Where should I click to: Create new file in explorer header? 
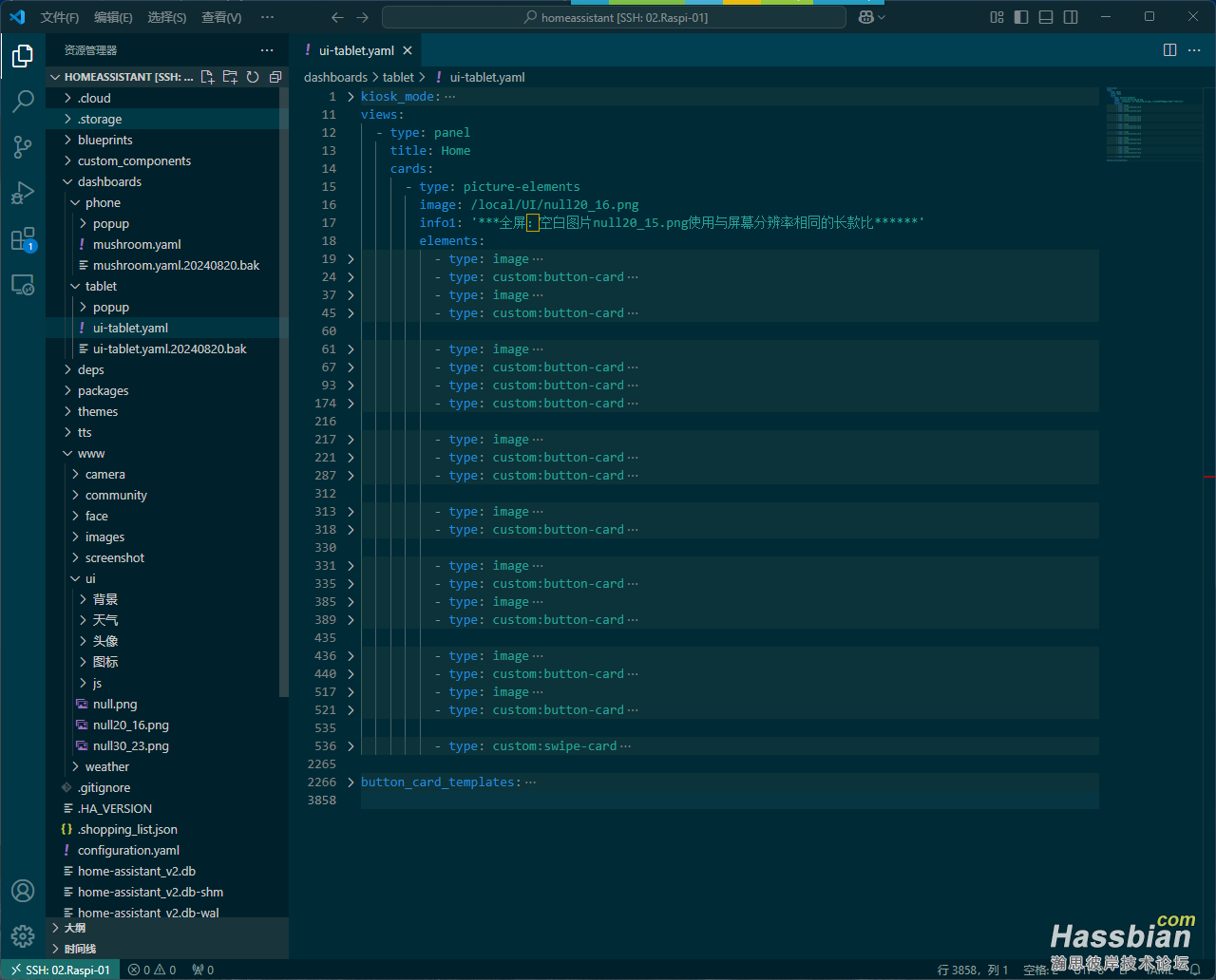(207, 77)
